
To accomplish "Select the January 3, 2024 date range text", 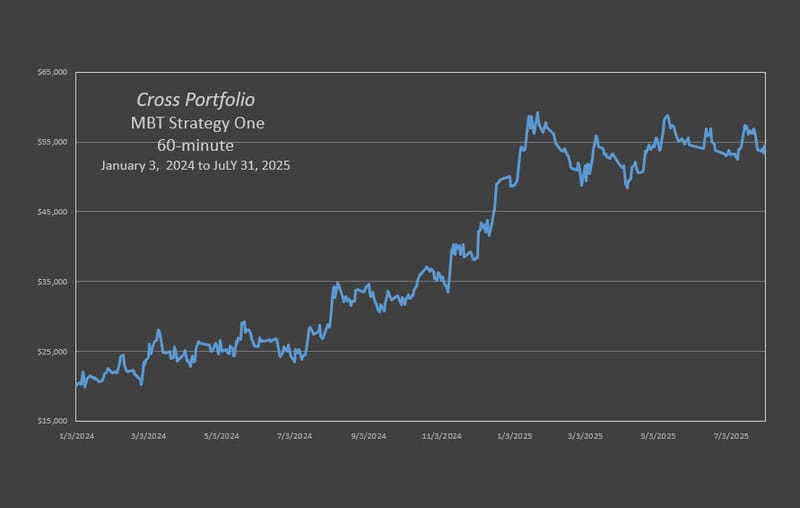I will (195, 165).
